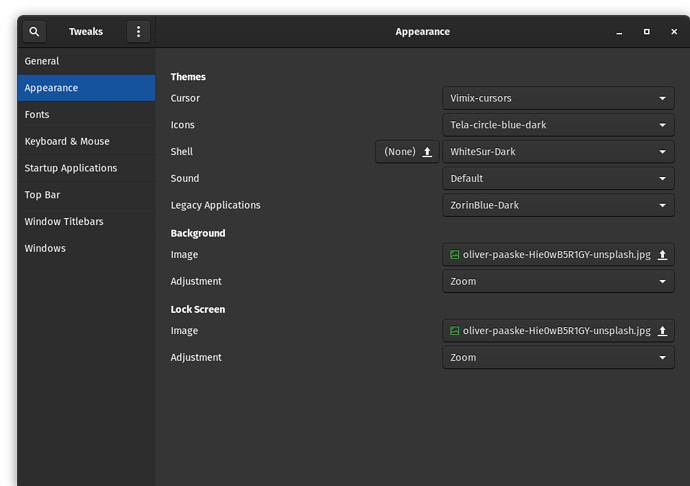Image resolution: width=690 pixels, height=486 pixels.
Task: Click the Tweaks title text
Action: point(86,32)
